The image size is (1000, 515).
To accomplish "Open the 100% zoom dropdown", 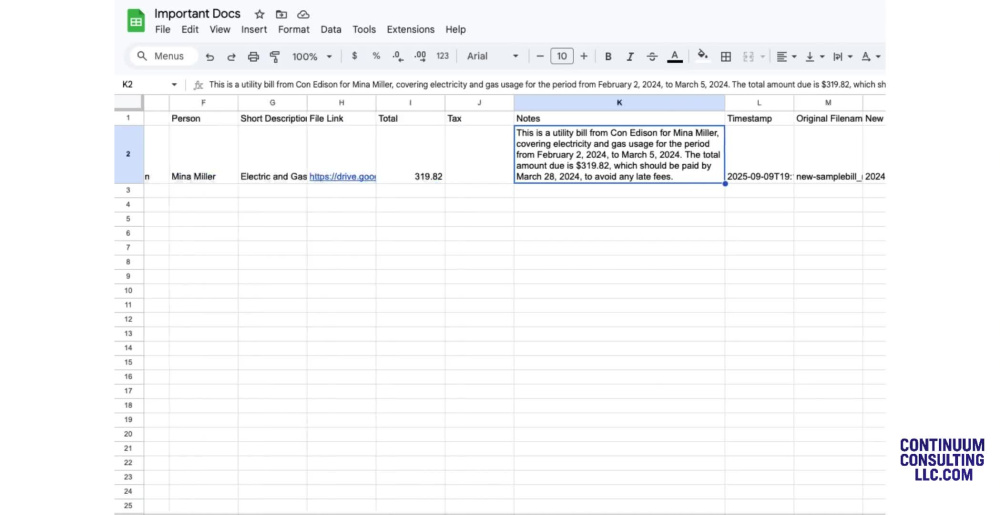I will 312,57.
